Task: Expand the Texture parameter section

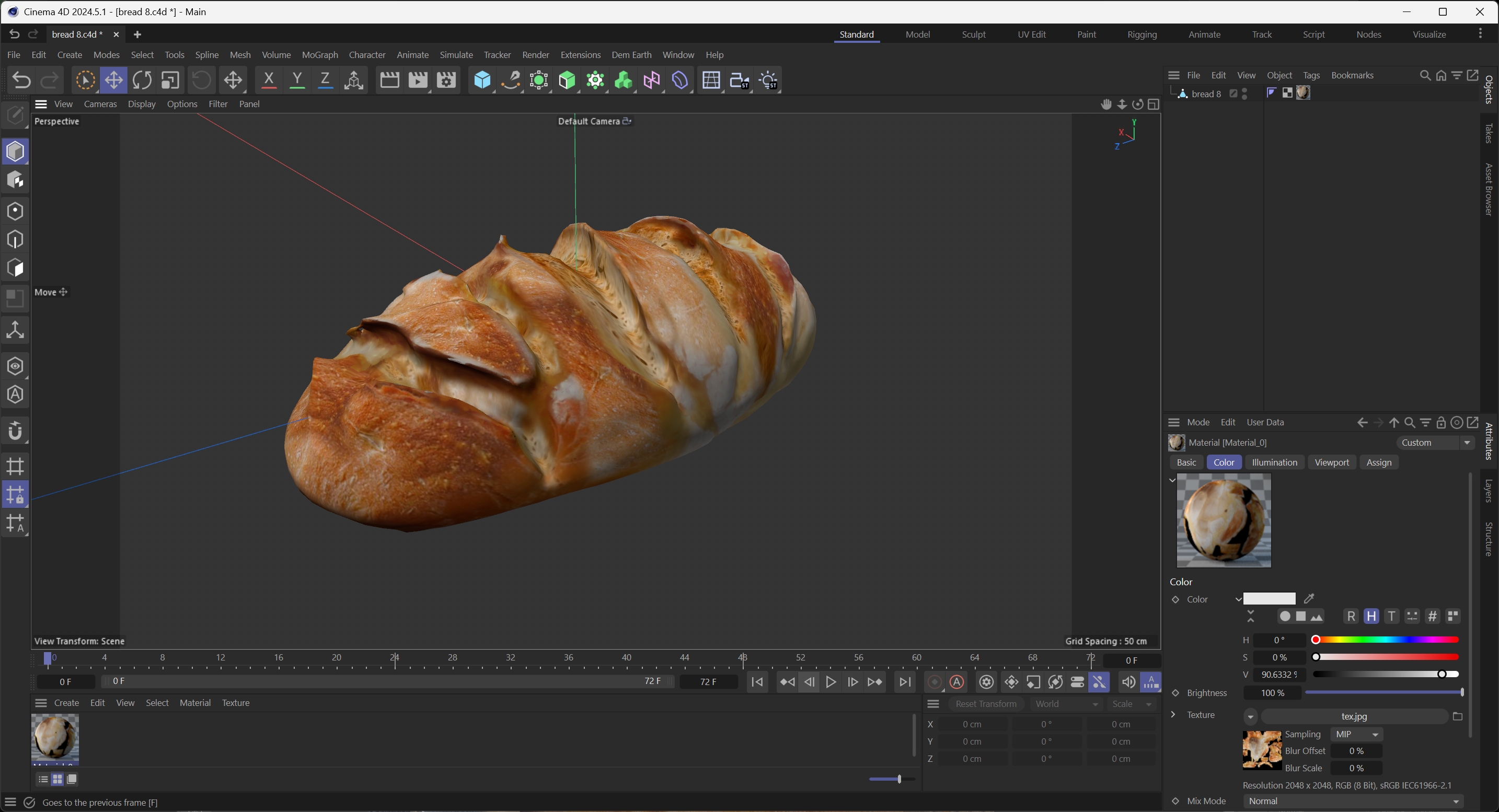Action: click(x=1173, y=714)
